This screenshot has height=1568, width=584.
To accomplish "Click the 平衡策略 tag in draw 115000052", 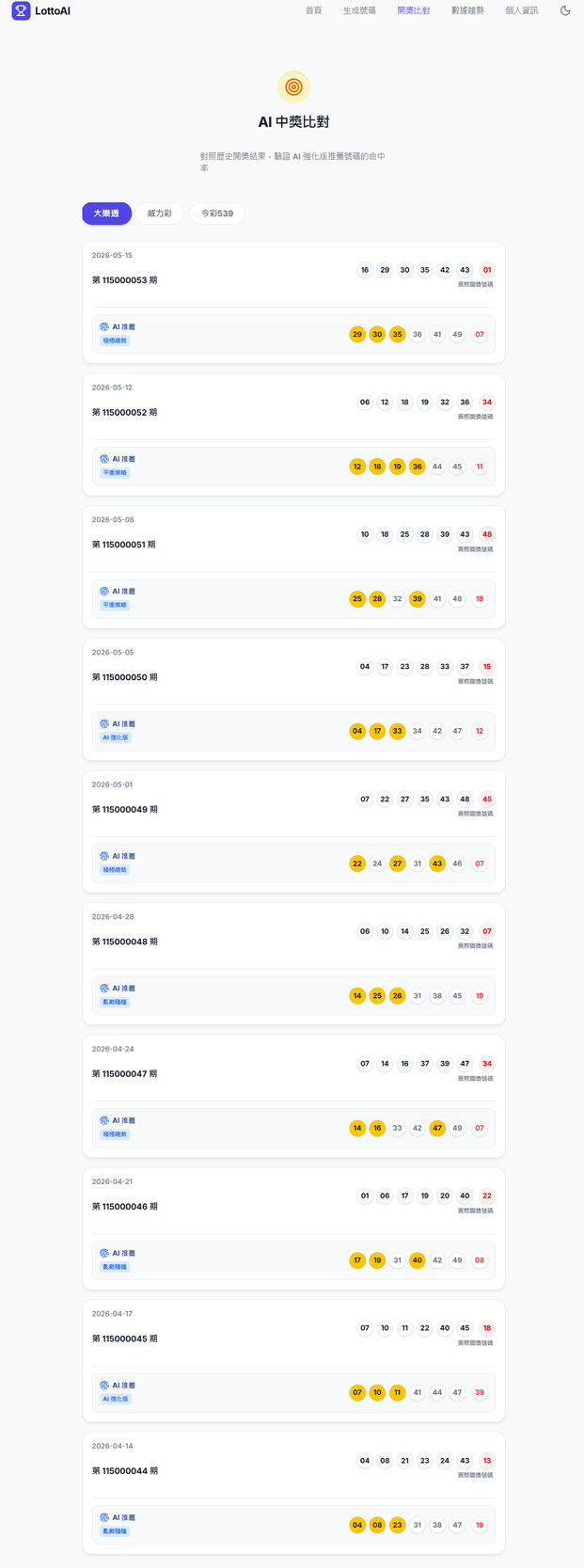I will click(x=115, y=472).
